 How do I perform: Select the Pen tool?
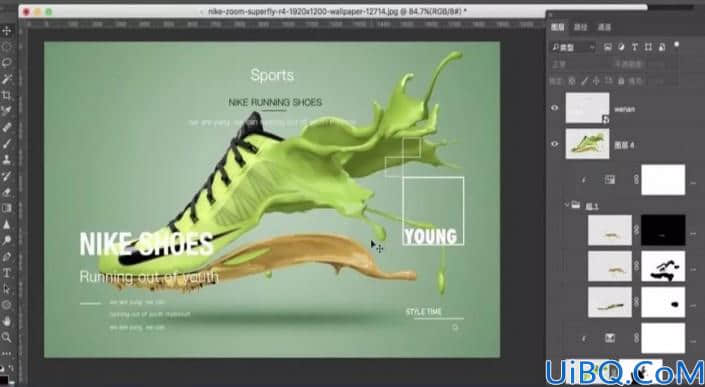(7, 257)
